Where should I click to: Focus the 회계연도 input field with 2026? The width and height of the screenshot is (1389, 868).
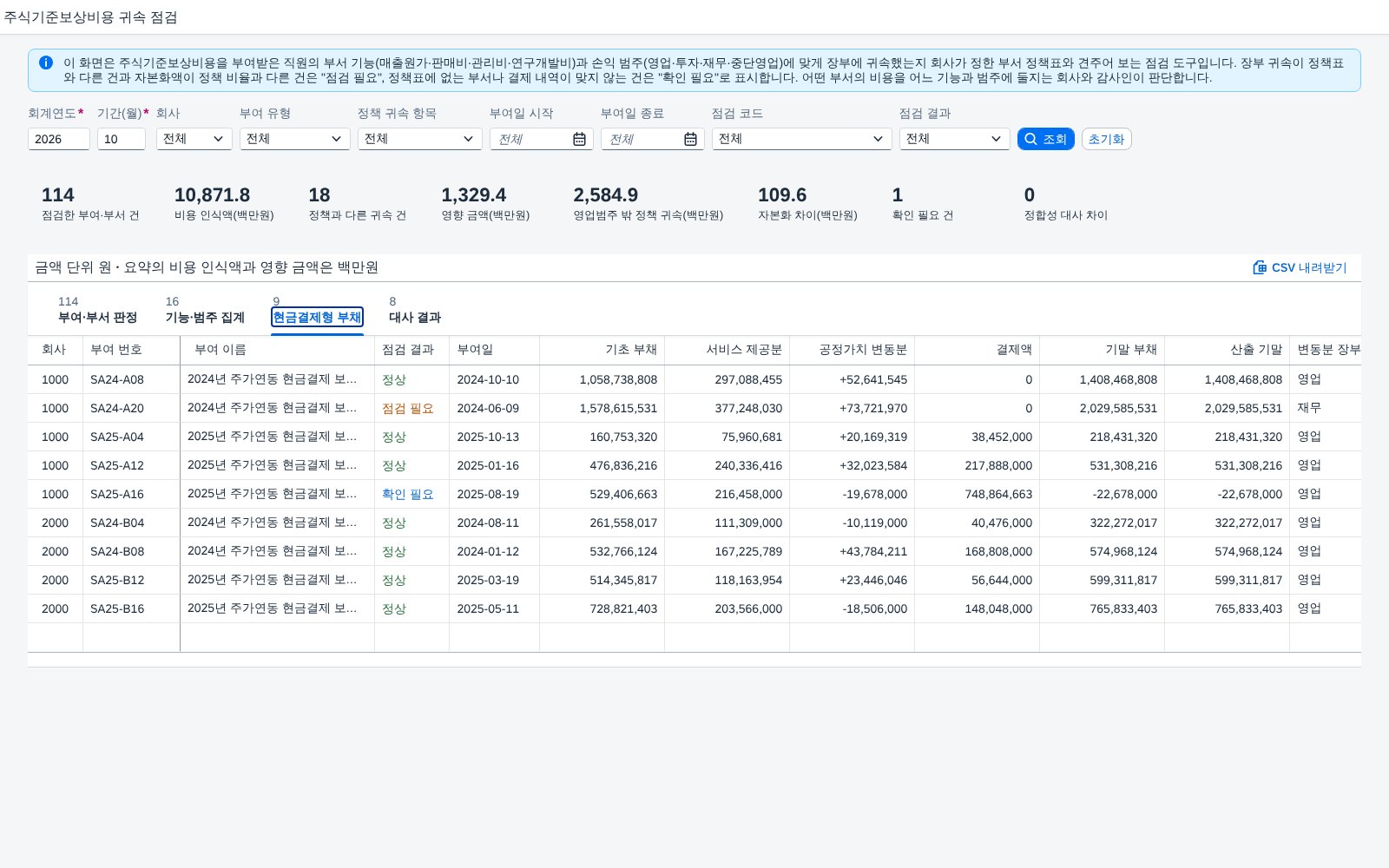(x=59, y=139)
